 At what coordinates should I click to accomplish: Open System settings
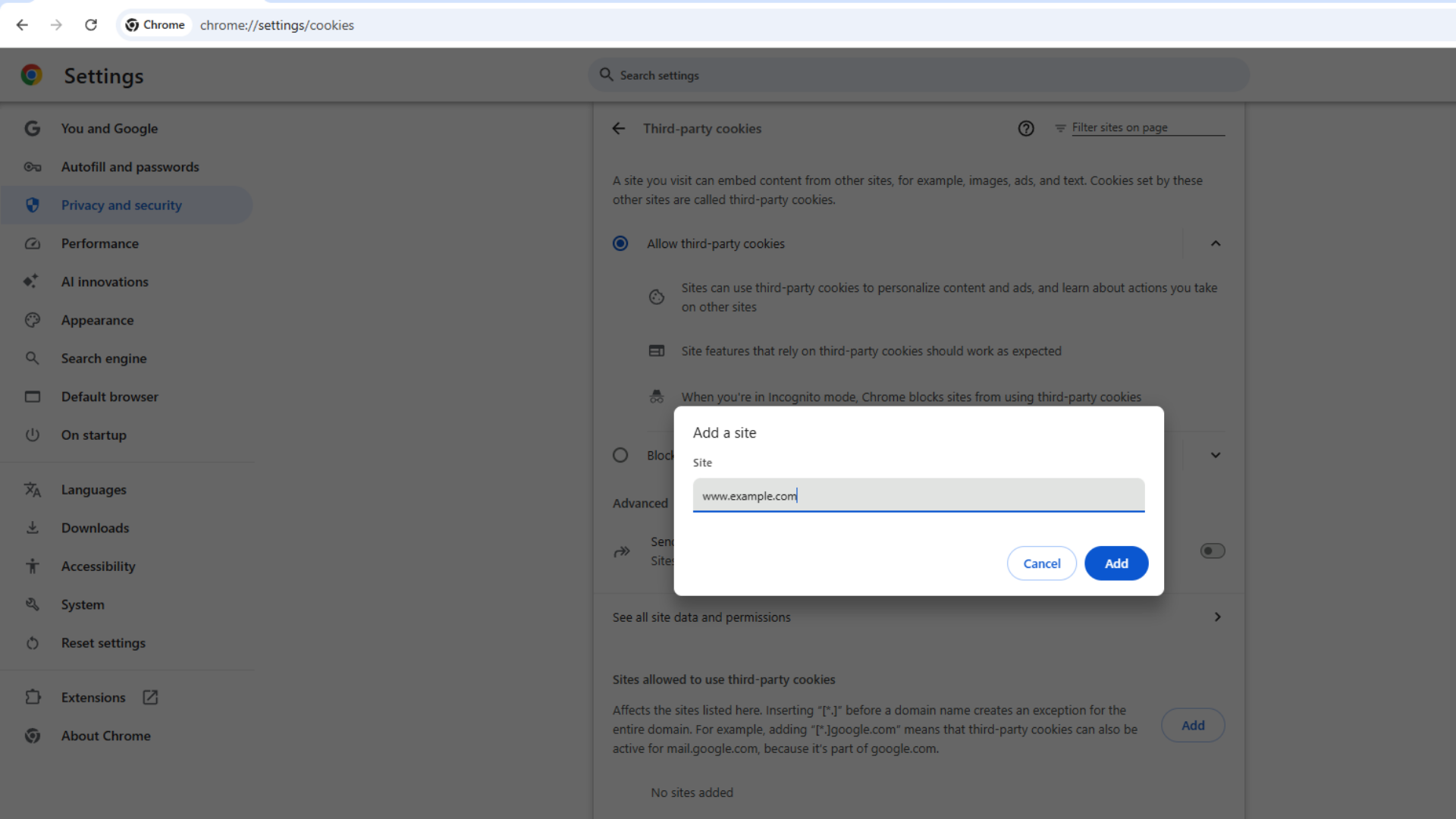pos(83,604)
